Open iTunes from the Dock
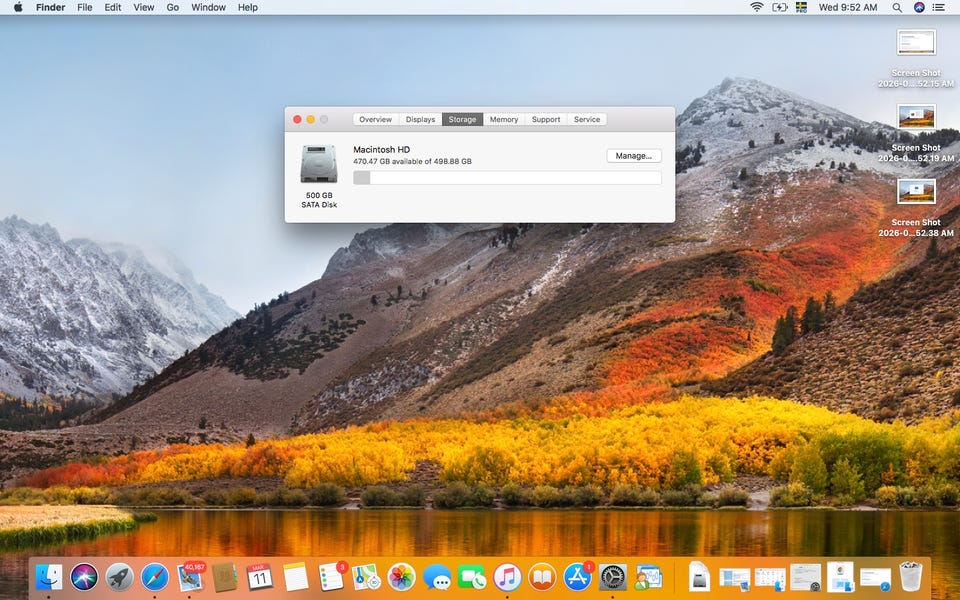Viewport: 960px width, 600px height. 507,576
